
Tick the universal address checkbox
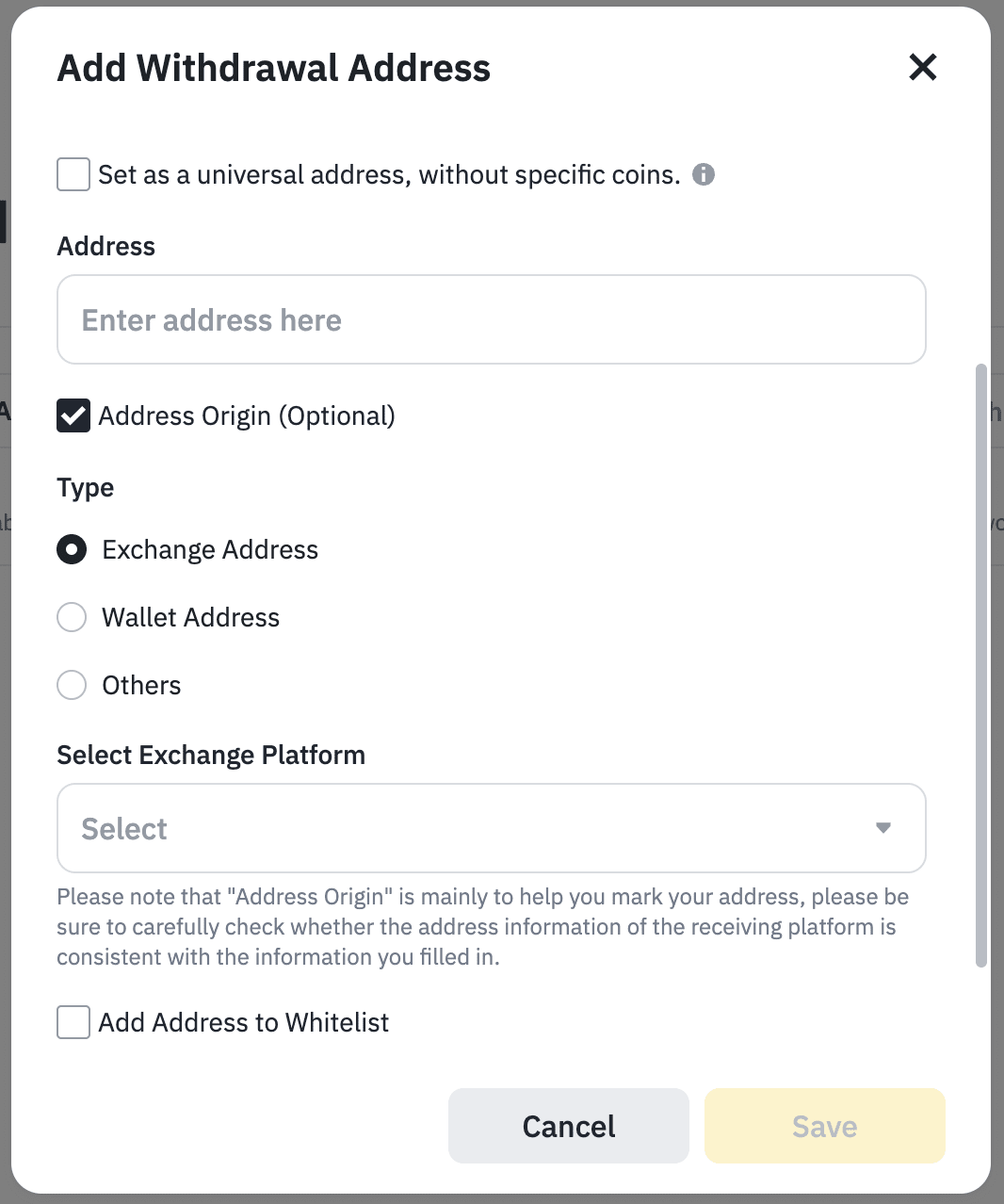click(x=73, y=174)
